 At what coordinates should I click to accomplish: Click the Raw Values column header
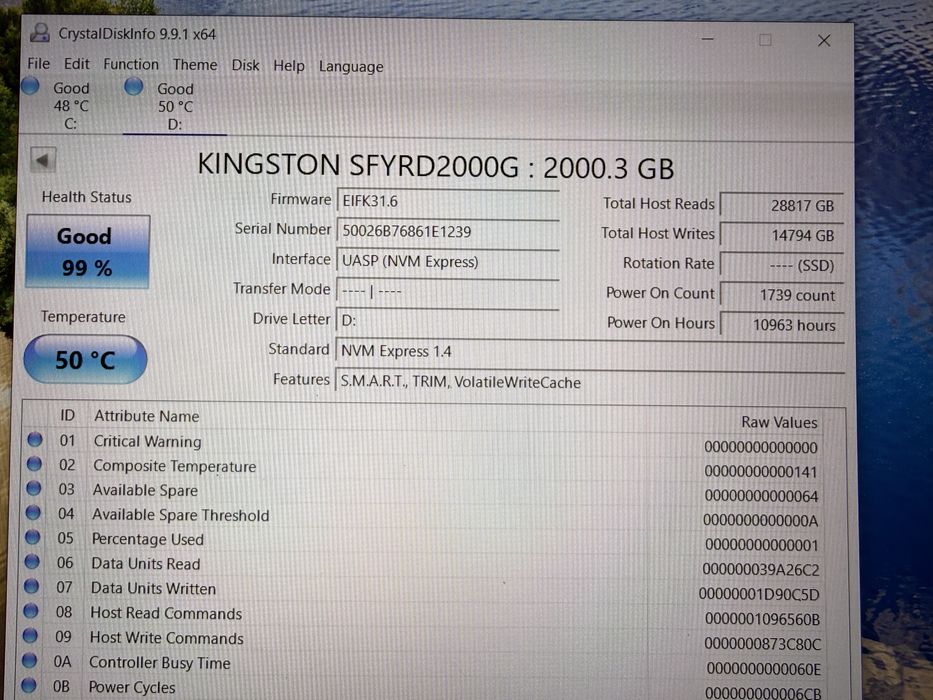click(x=779, y=422)
